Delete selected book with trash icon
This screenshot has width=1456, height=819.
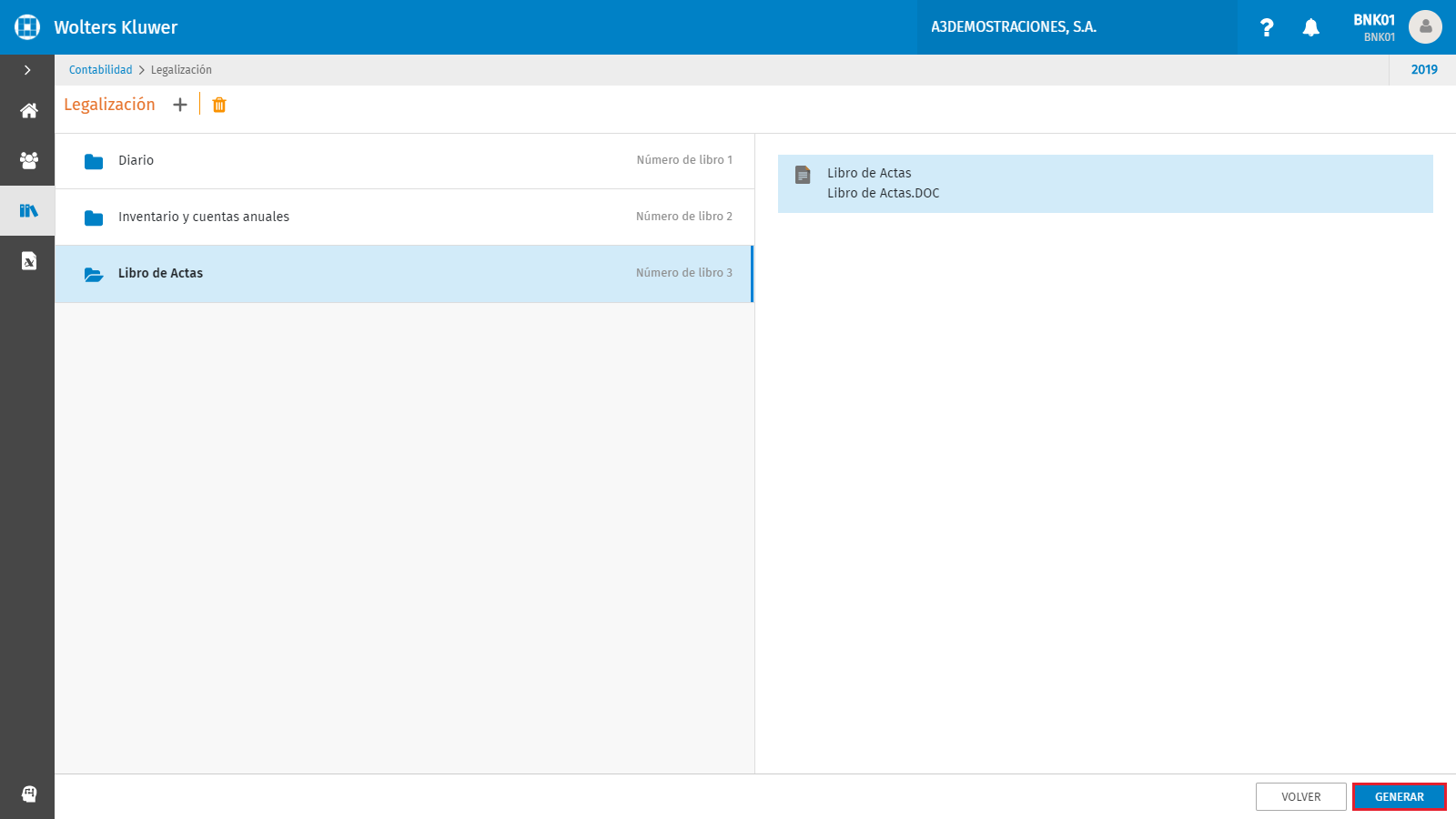pyautogui.click(x=219, y=105)
